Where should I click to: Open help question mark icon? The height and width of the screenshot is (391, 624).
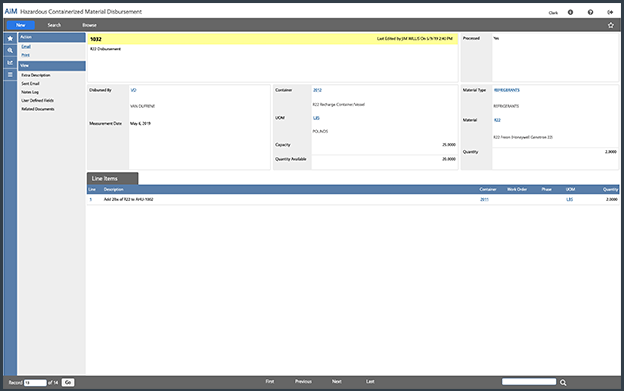pyautogui.click(x=590, y=12)
